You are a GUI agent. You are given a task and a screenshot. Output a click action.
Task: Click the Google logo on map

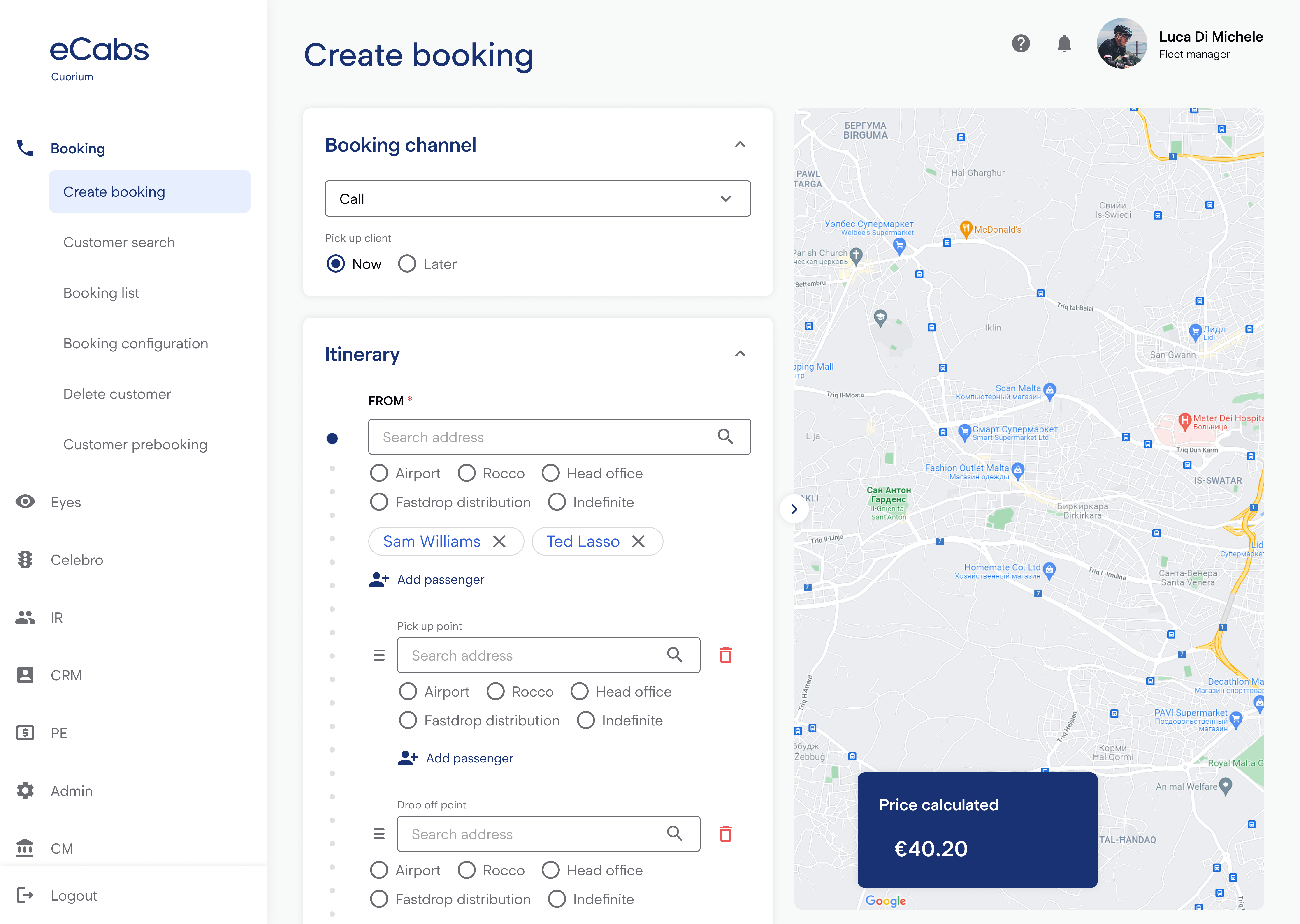pyautogui.click(x=886, y=901)
